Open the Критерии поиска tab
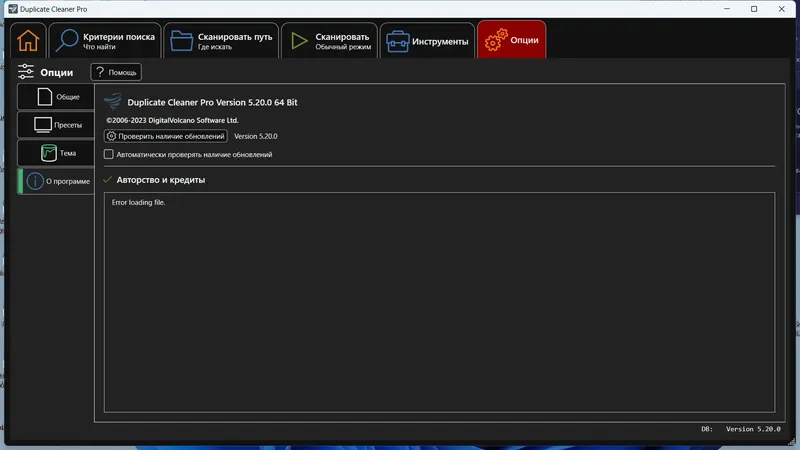This screenshot has height=450, width=800. (x=105, y=41)
